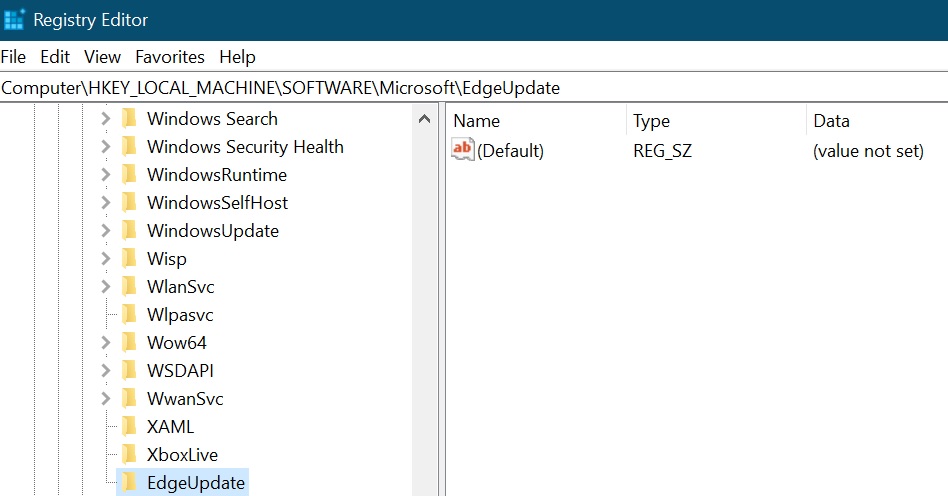The image size is (948, 496).
Task: Select the EdgeUpdate key label
Action: (x=196, y=483)
